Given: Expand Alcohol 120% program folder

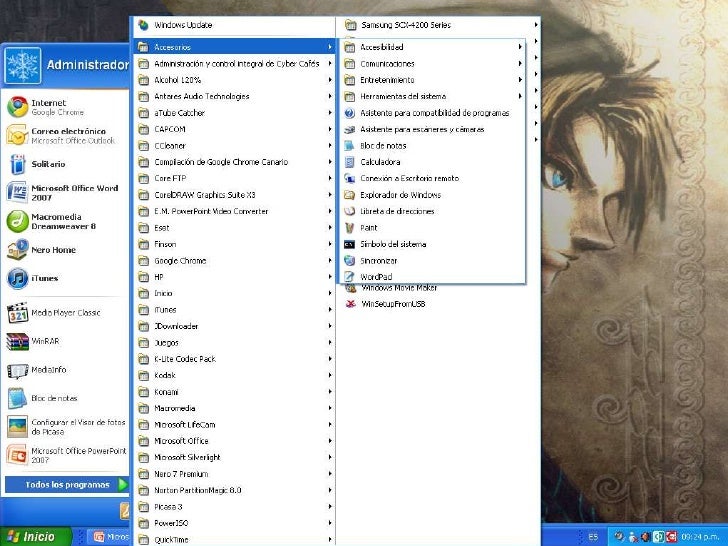Looking at the screenshot, I should pos(234,80).
